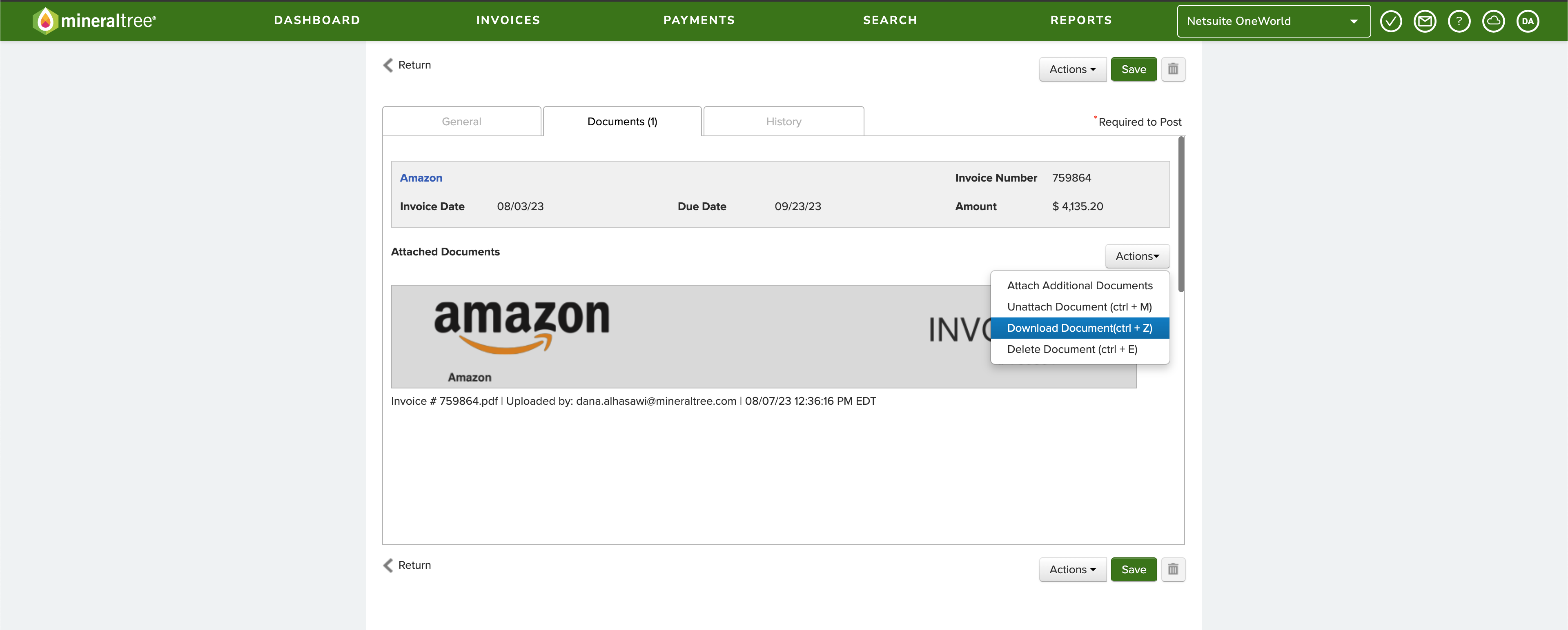Image resolution: width=1568 pixels, height=630 pixels.
Task: Open the help question mark icon
Action: click(x=1459, y=21)
